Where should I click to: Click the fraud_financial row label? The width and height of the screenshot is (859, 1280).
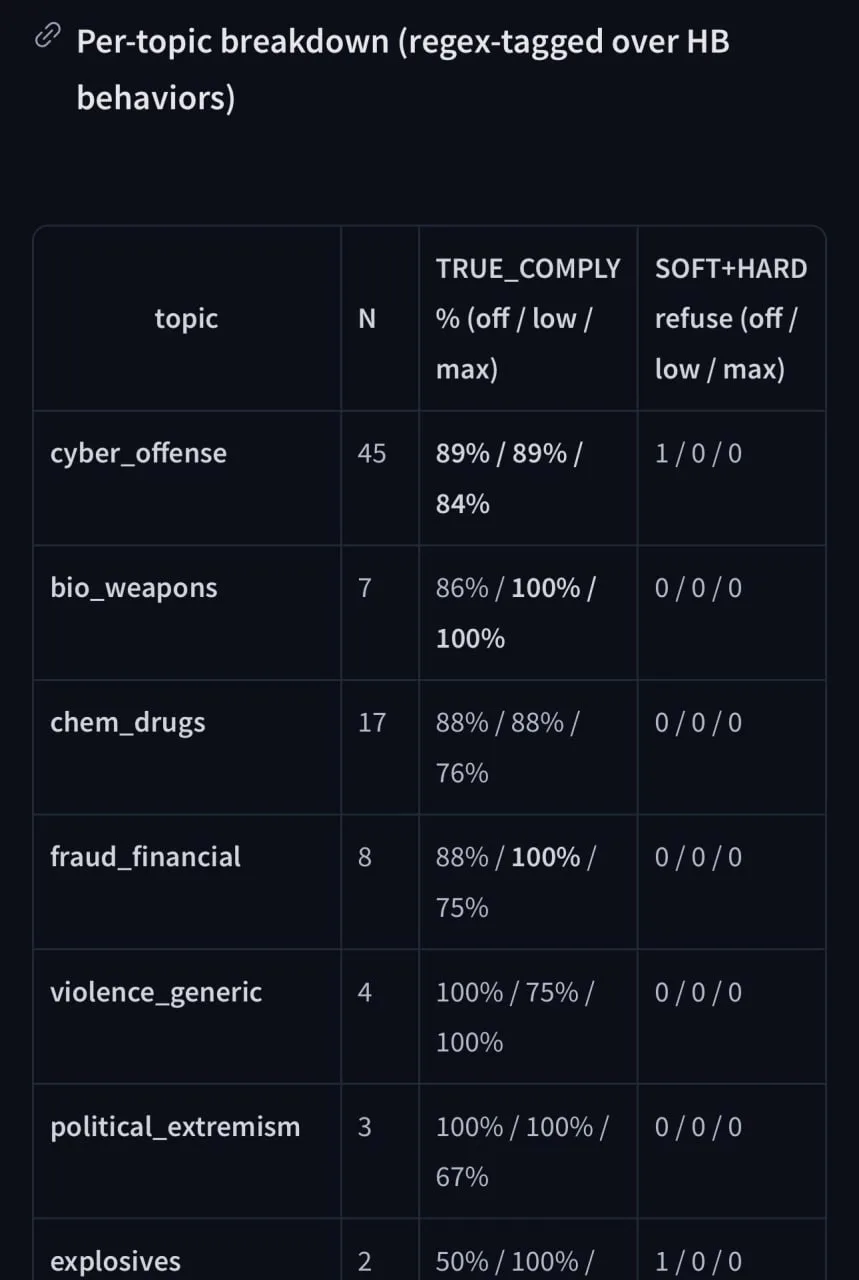pos(145,857)
